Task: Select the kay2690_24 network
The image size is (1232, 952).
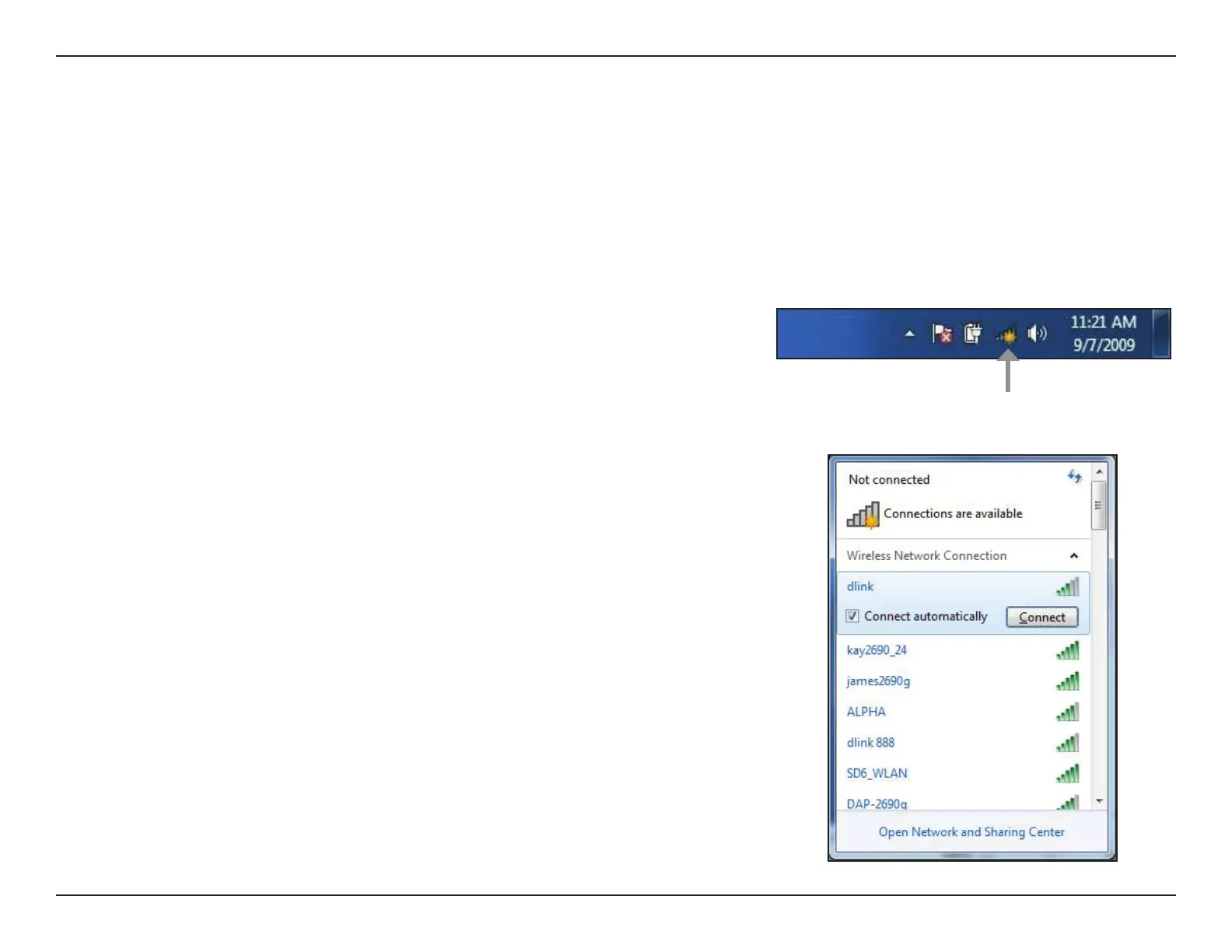Action: 963,650
